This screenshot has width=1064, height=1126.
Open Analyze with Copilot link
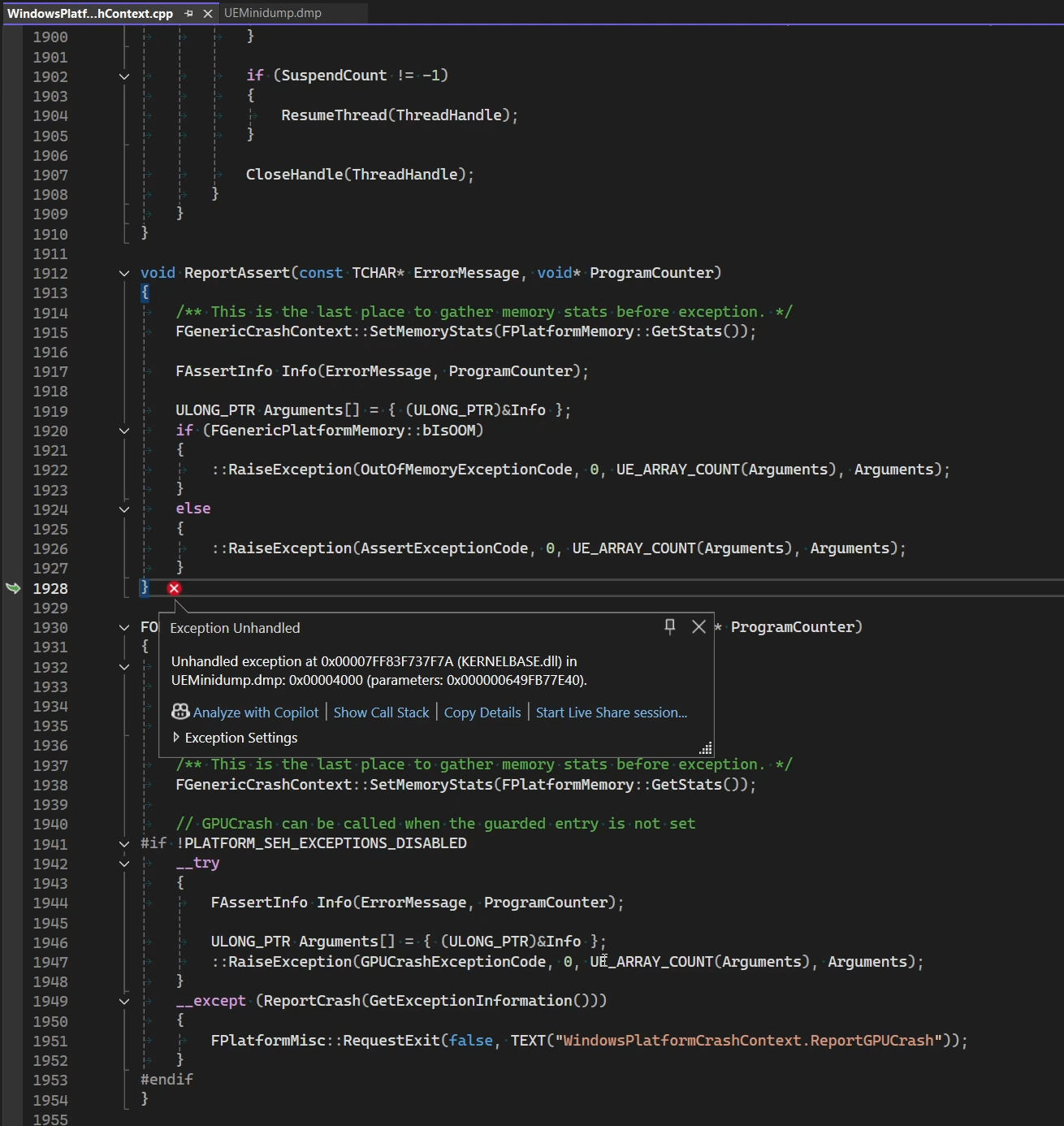point(256,712)
